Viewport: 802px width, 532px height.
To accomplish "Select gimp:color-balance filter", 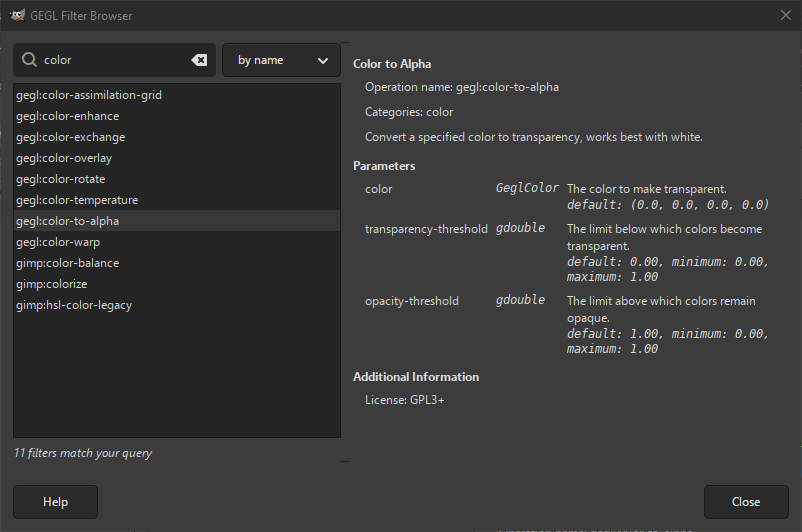I will coord(177,263).
